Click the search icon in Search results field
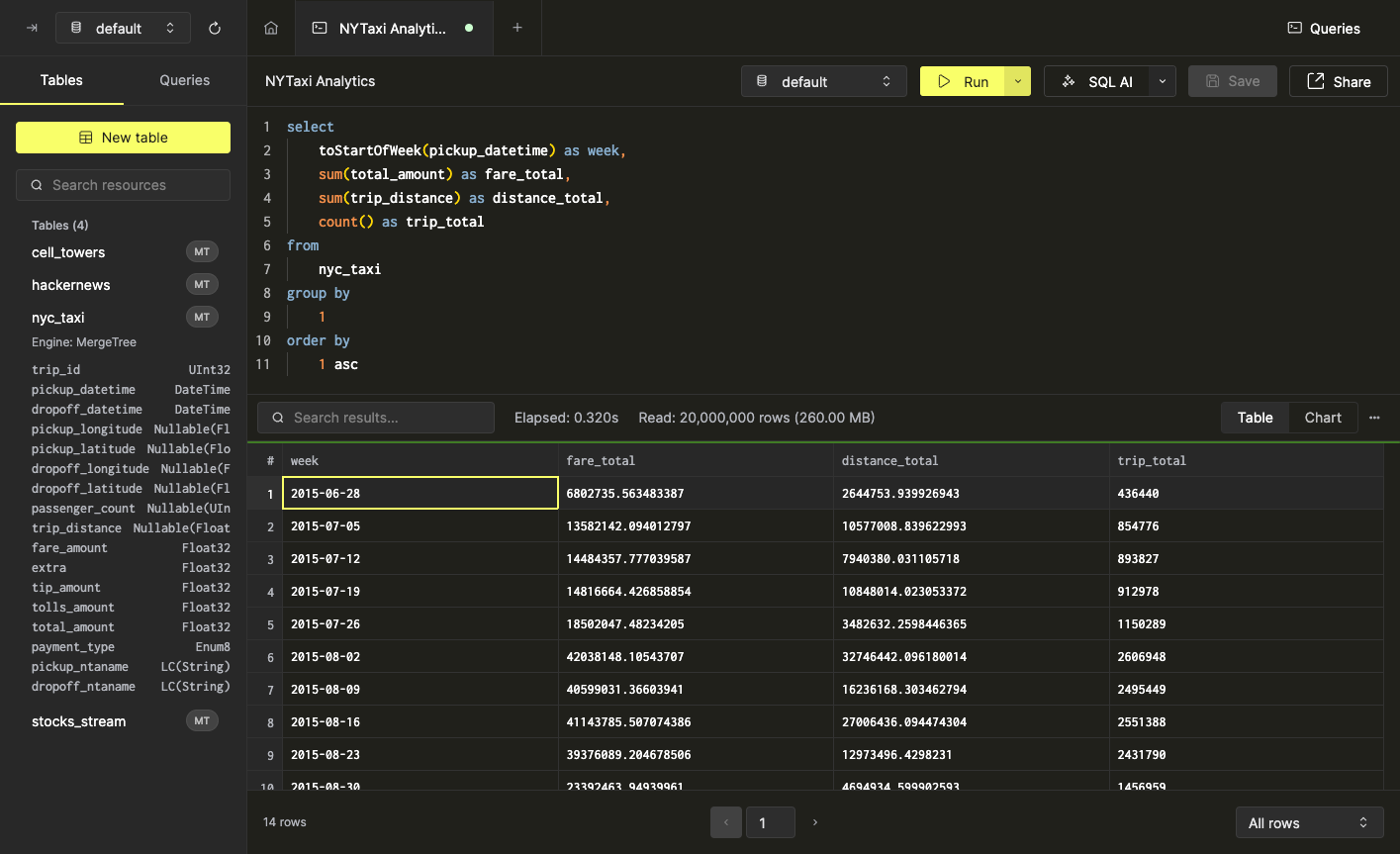The height and width of the screenshot is (854, 1400). click(278, 417)
